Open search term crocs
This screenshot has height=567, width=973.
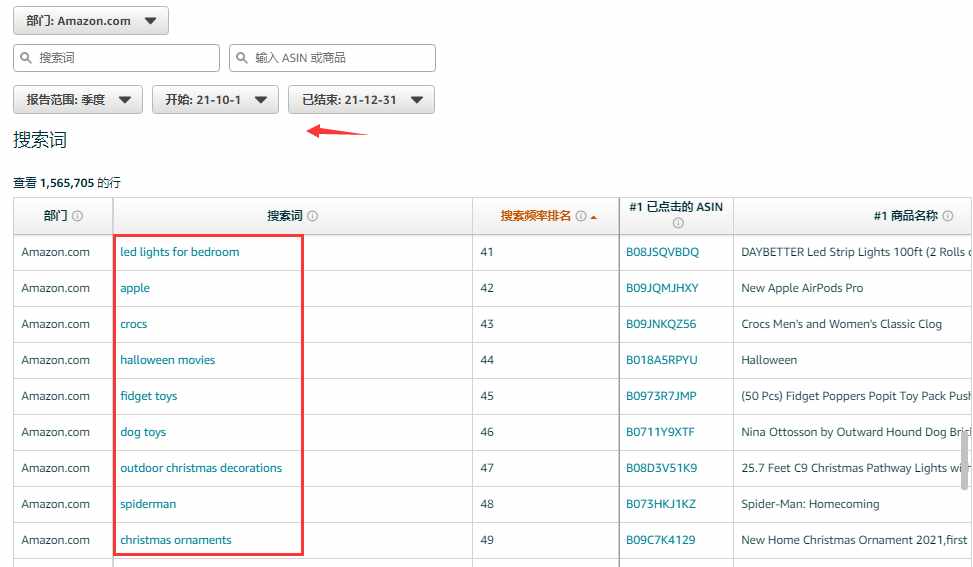point(133,324)
